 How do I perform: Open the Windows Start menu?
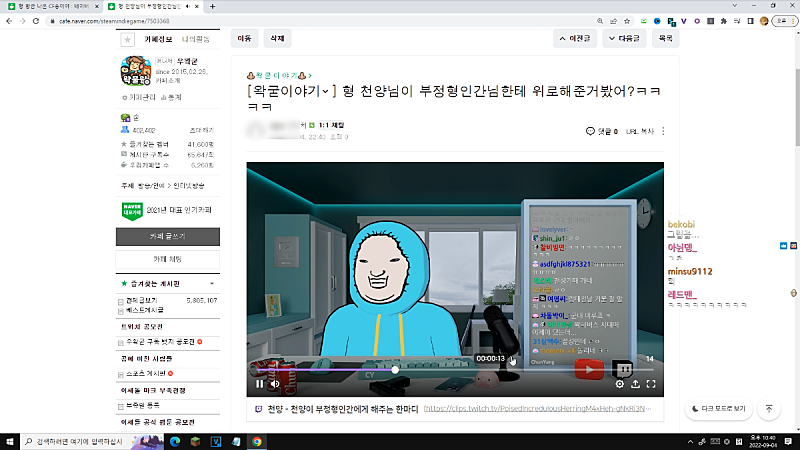(10, 441)
